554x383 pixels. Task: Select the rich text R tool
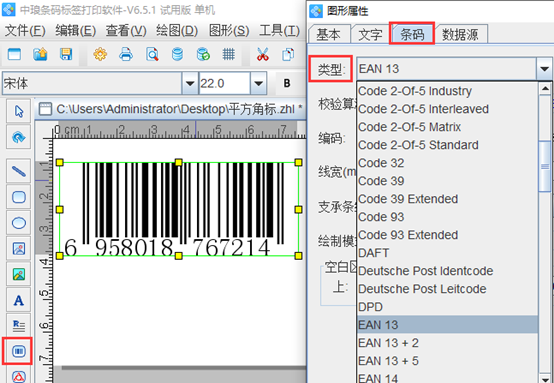tap(19, 325)
